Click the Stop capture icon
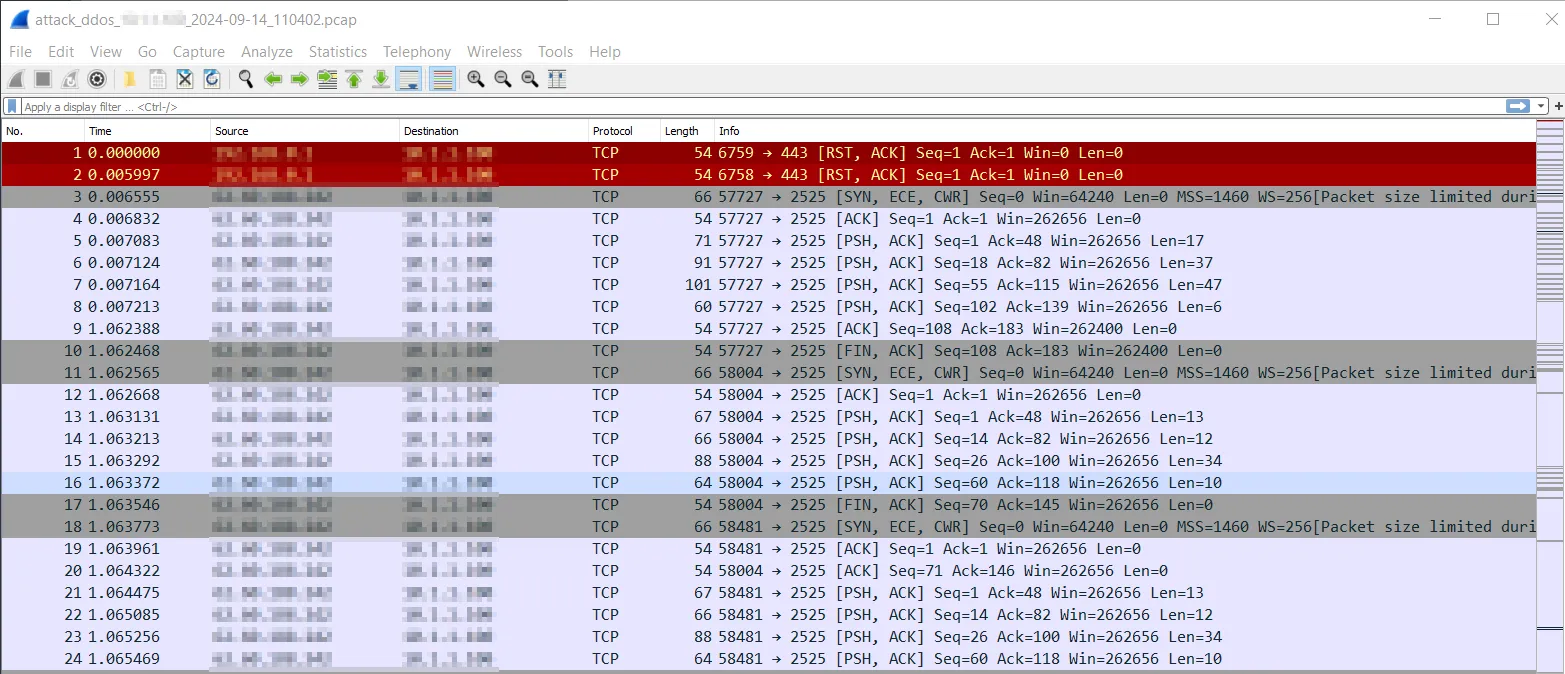 tap(42, 79)
